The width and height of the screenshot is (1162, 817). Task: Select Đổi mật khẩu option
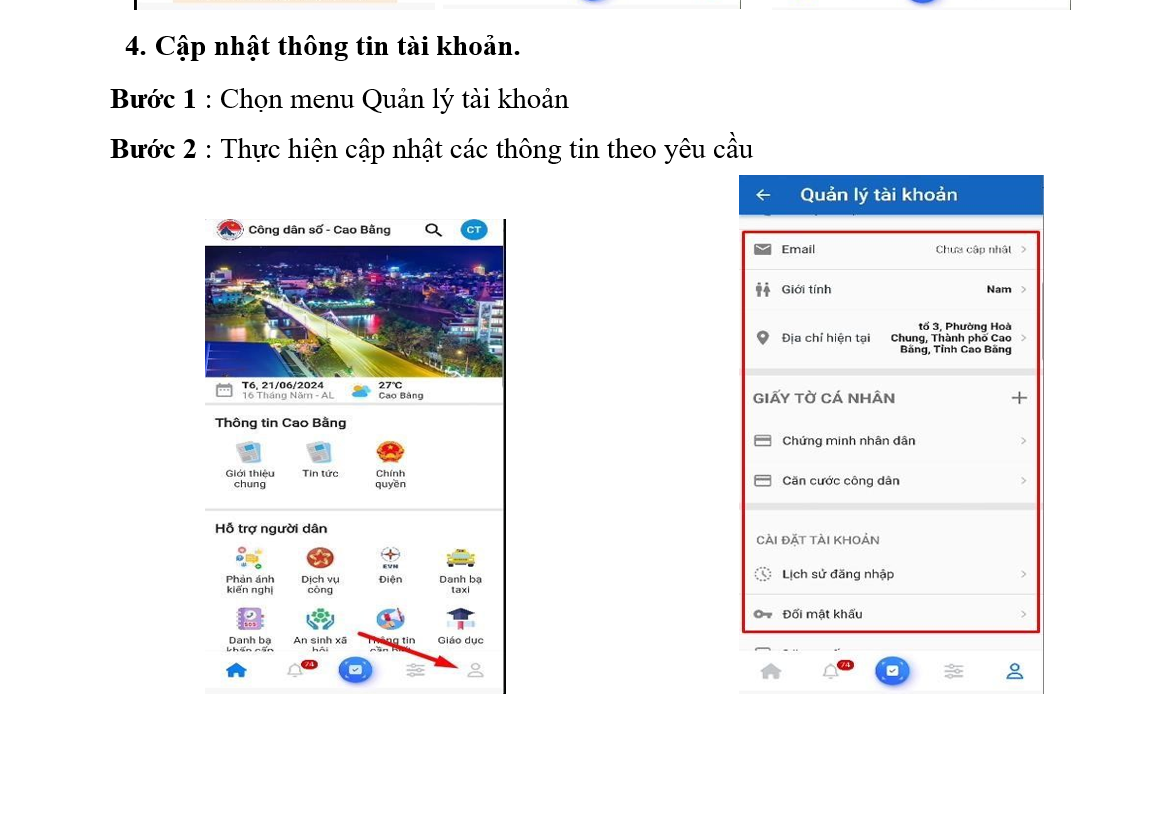click(892, 614)
